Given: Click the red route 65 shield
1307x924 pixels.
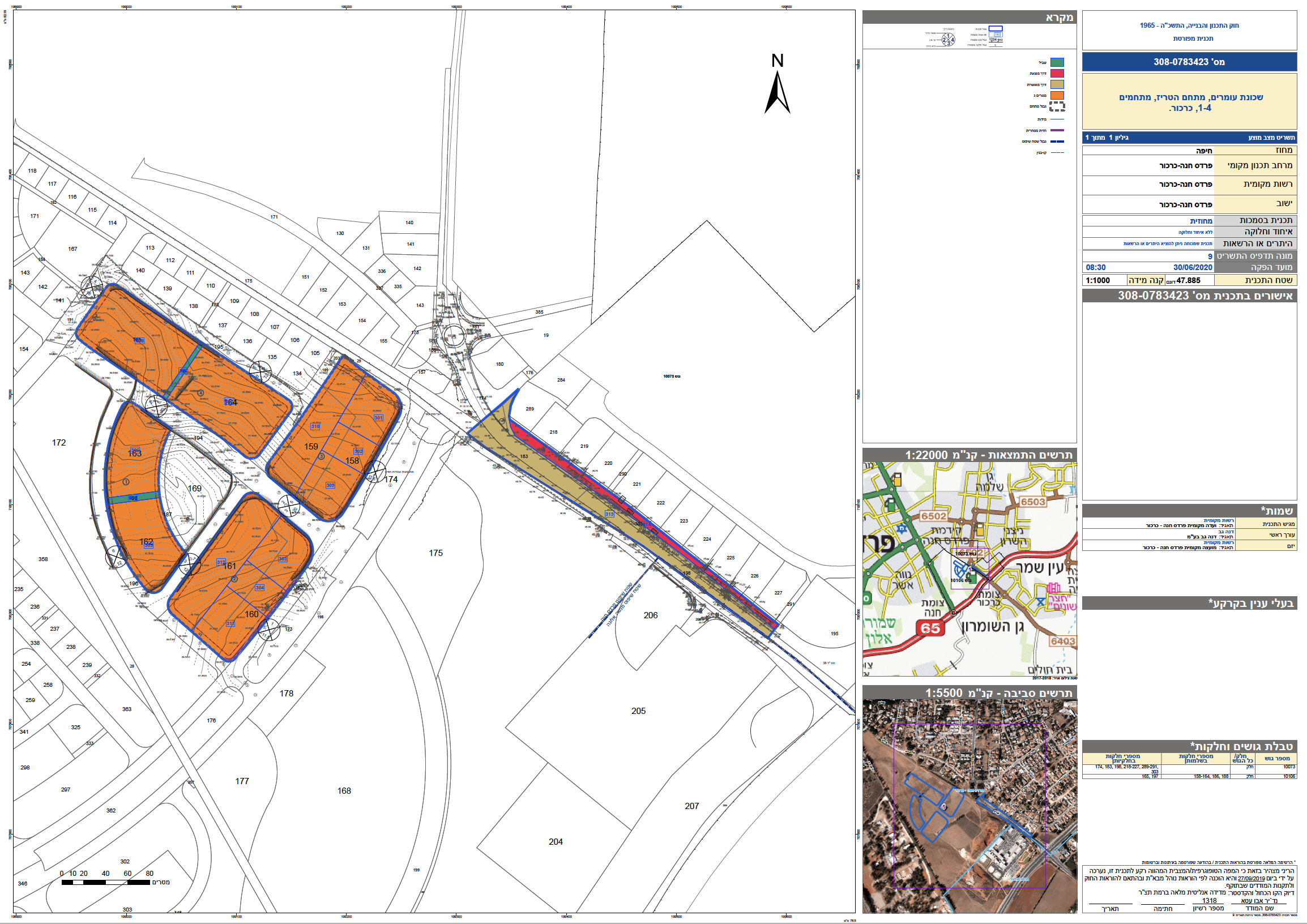Looking at the screenshot, I should (930, 628).
